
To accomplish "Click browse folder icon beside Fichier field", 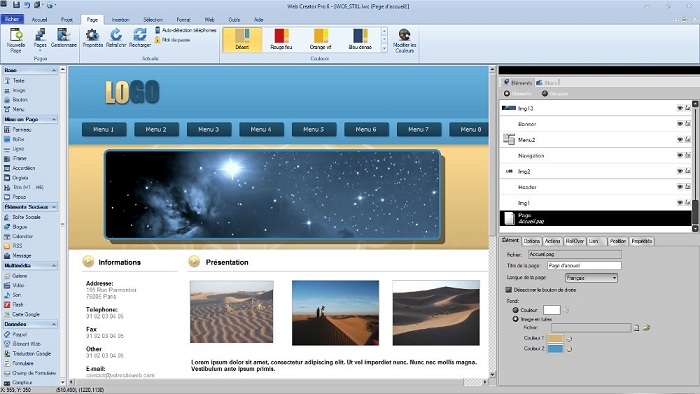I will coord(646,328).
